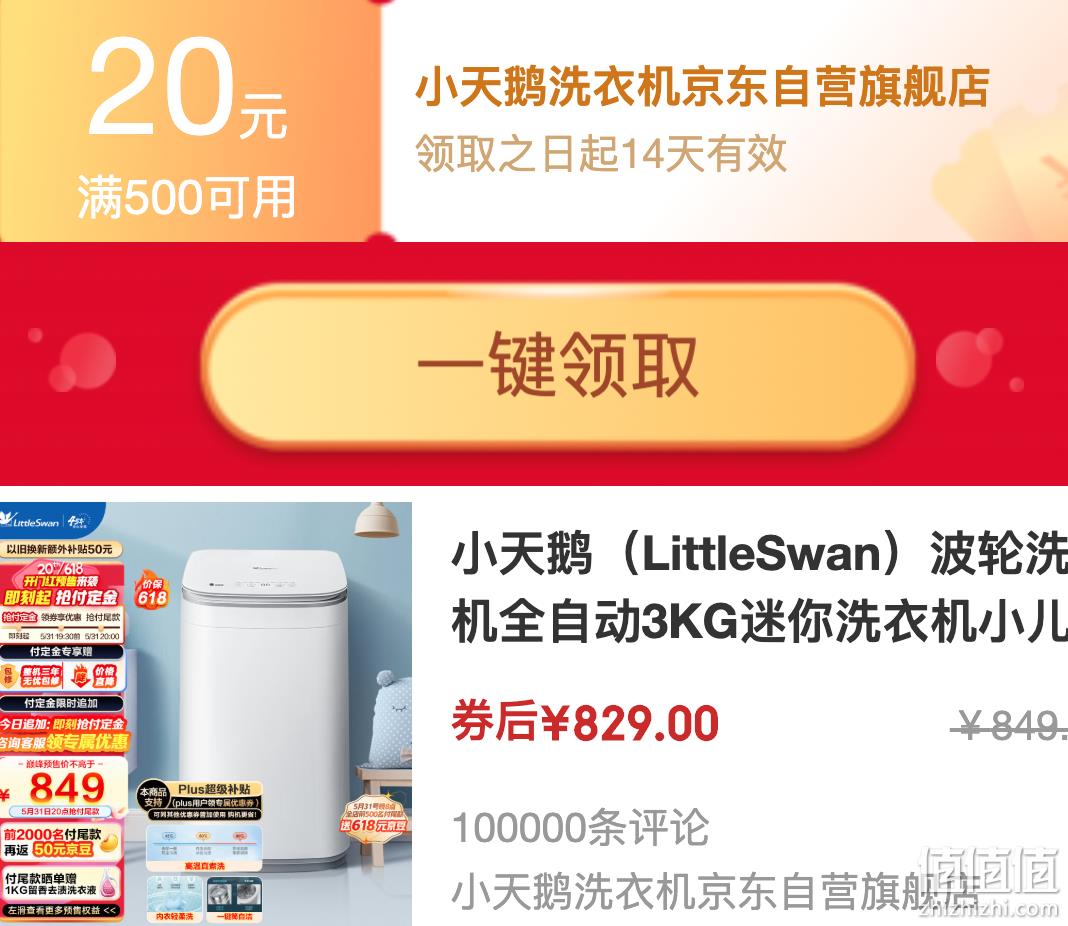Click the 以旧换新额外补贴50元 banner
The height and width of the screenshot is (926, 1068).
pos(60,549)
